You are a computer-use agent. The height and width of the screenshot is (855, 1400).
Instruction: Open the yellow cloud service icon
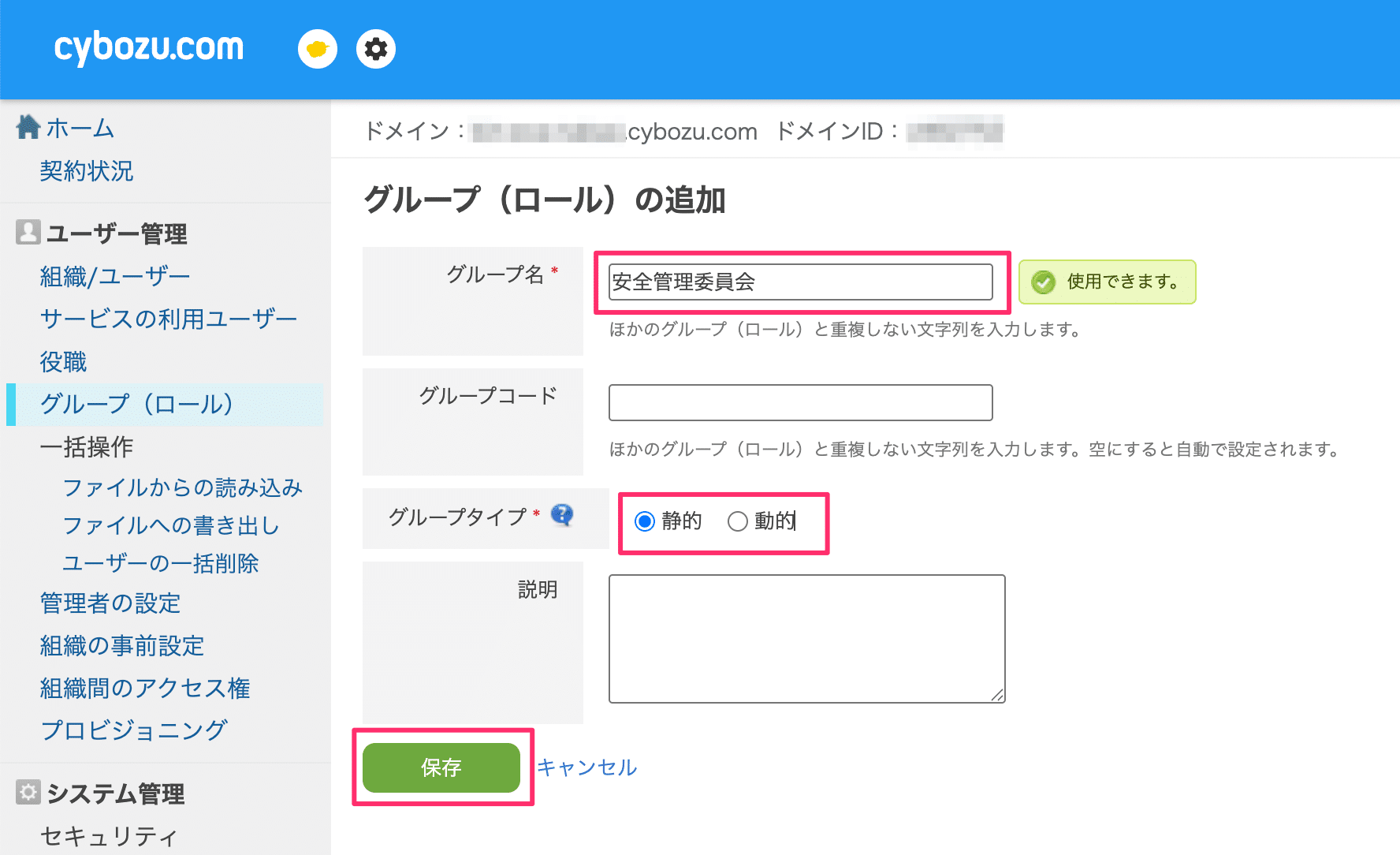318,49
